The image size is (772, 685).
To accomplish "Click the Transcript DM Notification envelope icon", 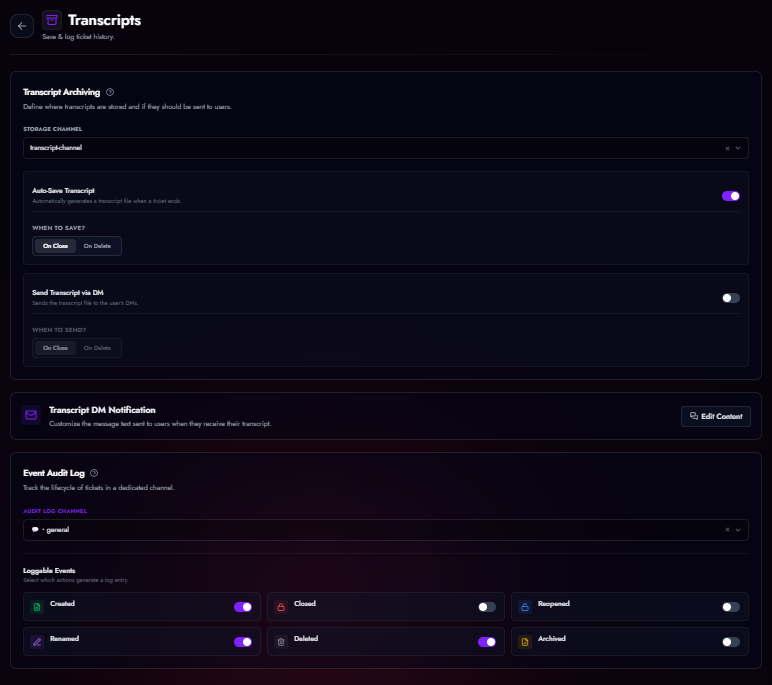I will [x=31, y=415].
